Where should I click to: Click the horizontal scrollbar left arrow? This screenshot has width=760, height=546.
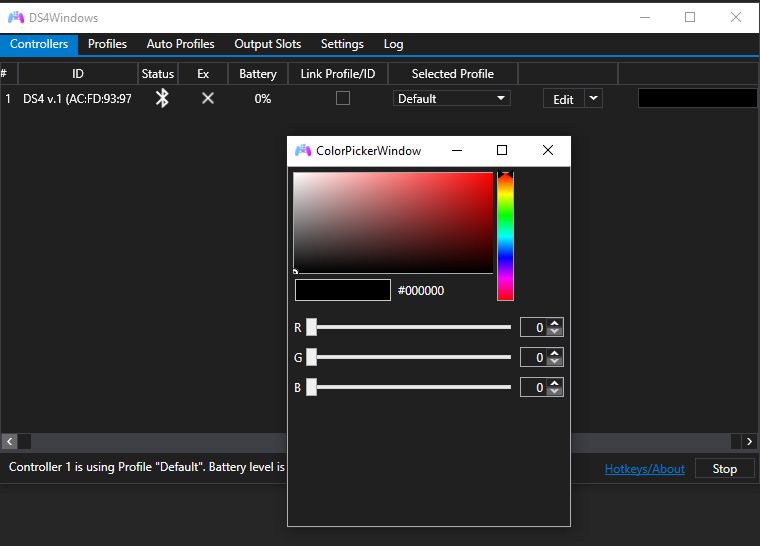(9, 441)
